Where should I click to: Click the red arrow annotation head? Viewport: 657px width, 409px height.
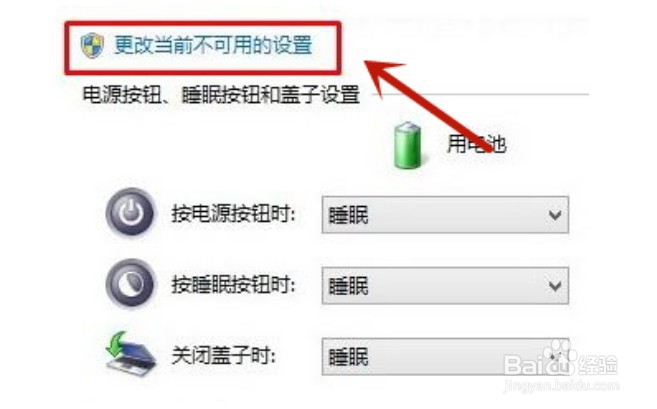click(x=380, y=75)
